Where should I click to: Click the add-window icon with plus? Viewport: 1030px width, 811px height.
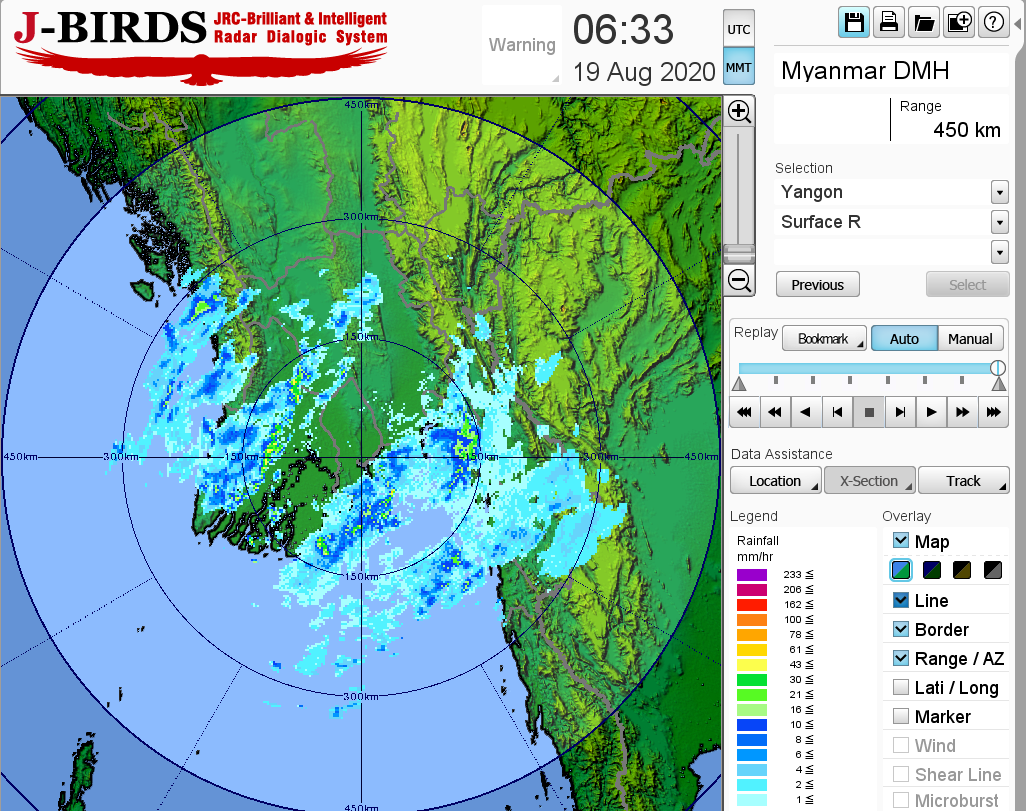[x=959, y=23]
